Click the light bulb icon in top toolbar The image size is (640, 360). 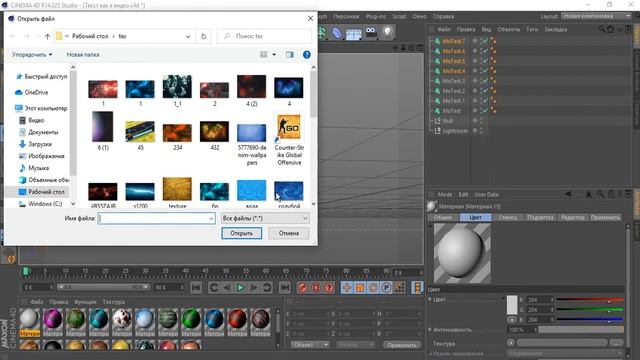[x=387, y=32]
